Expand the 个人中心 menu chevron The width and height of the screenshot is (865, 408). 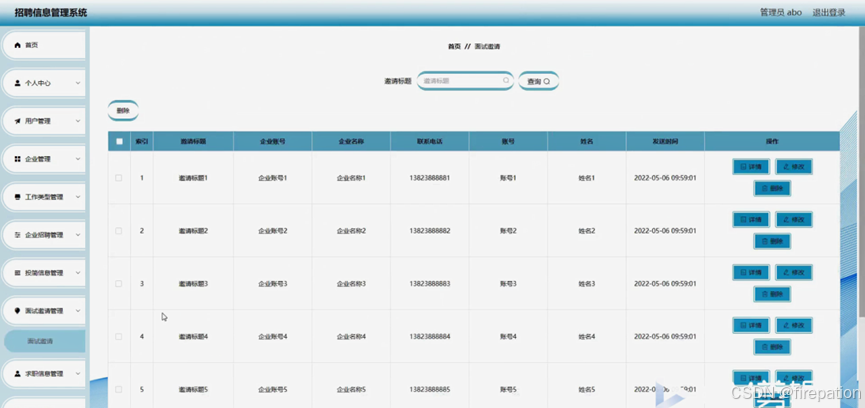tap(78, 83)
